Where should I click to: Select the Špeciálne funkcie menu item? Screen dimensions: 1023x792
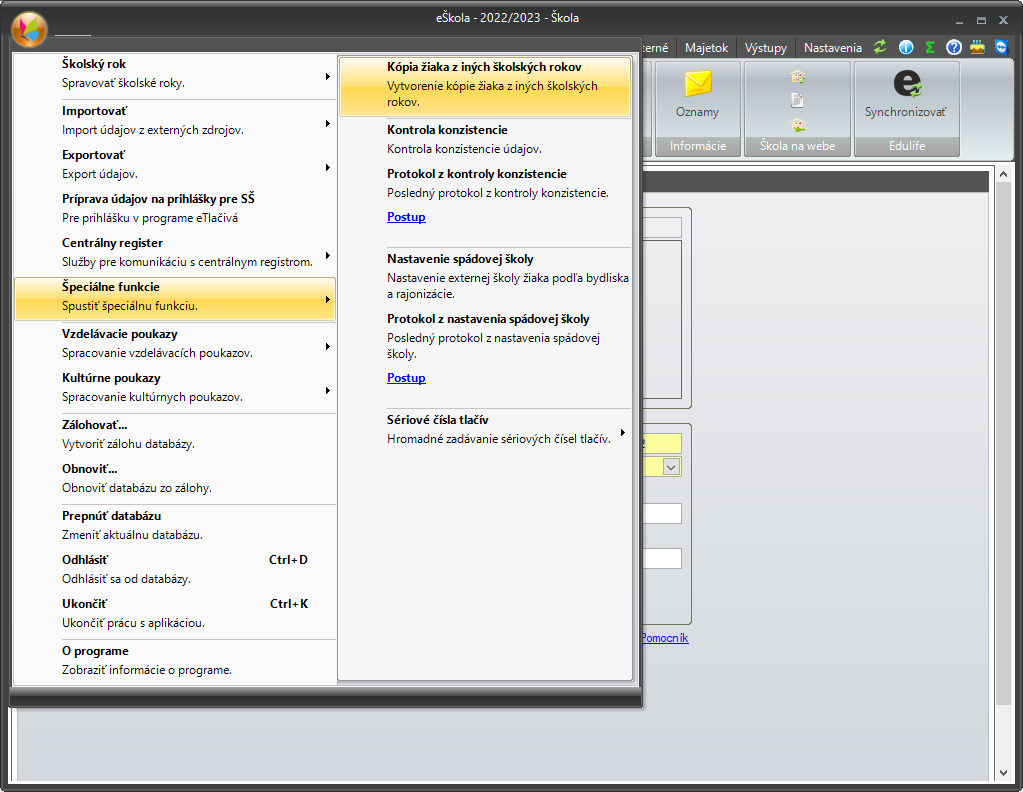pyautogui.click(x=175, y=297)
